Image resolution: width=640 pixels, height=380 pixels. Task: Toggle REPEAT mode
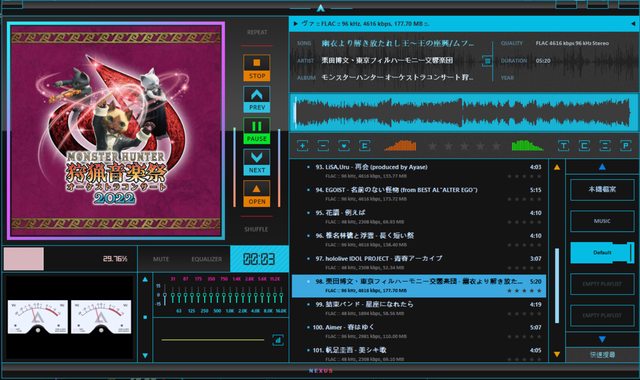click(257, 32)
